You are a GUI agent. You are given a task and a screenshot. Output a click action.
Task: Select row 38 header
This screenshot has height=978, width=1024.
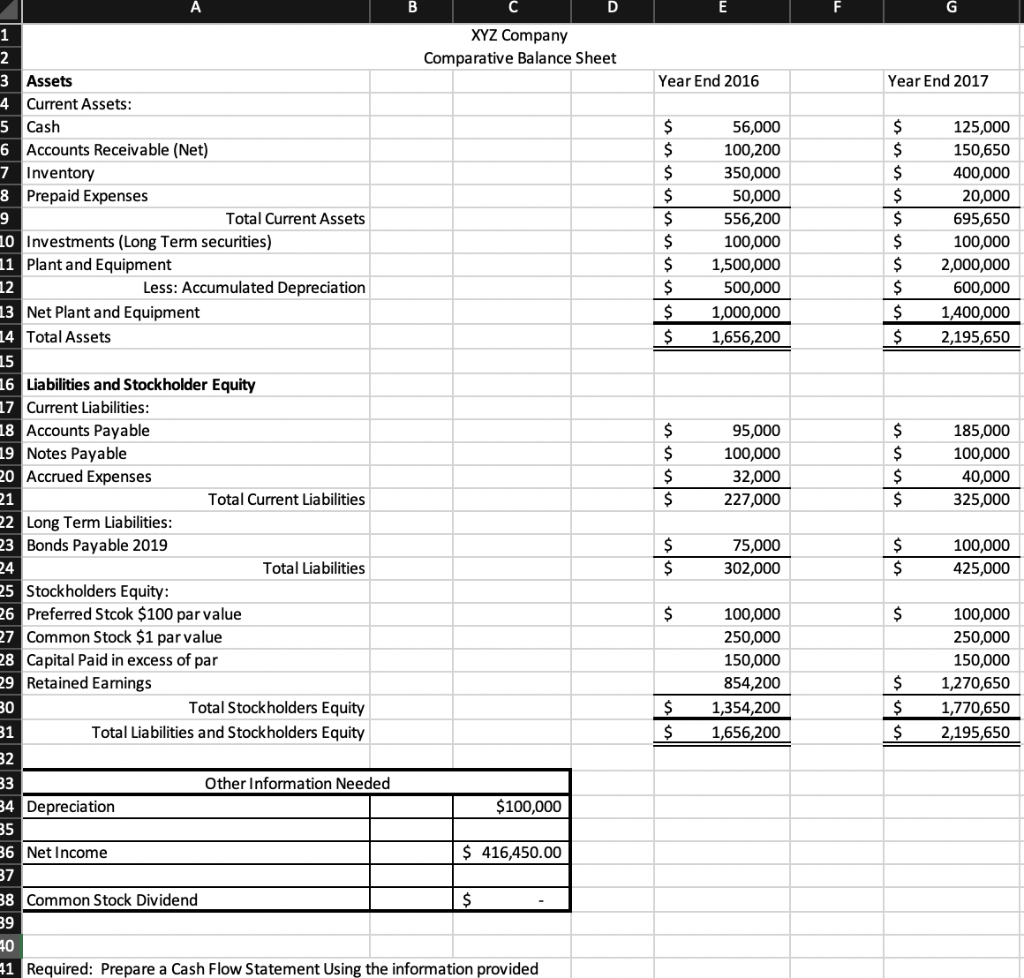(8, 899)
